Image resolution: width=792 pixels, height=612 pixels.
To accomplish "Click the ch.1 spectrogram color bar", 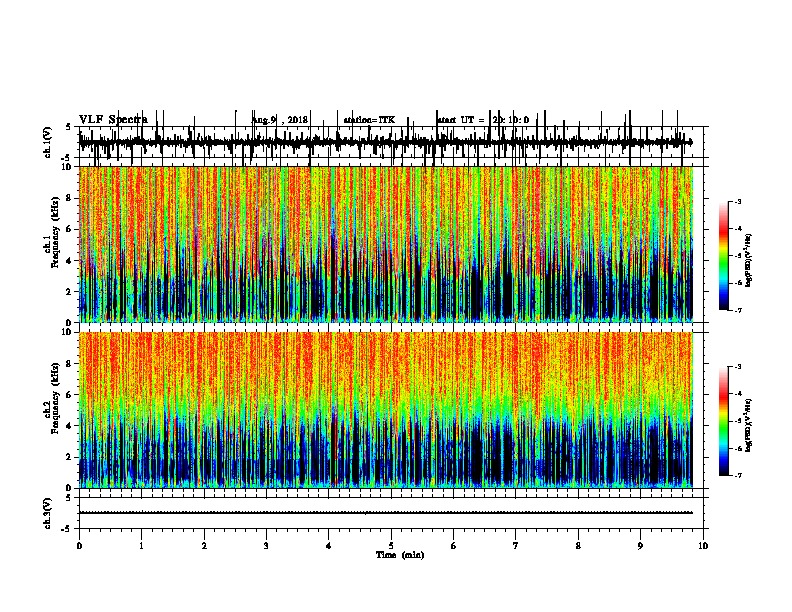I will [x=724, y=256].
